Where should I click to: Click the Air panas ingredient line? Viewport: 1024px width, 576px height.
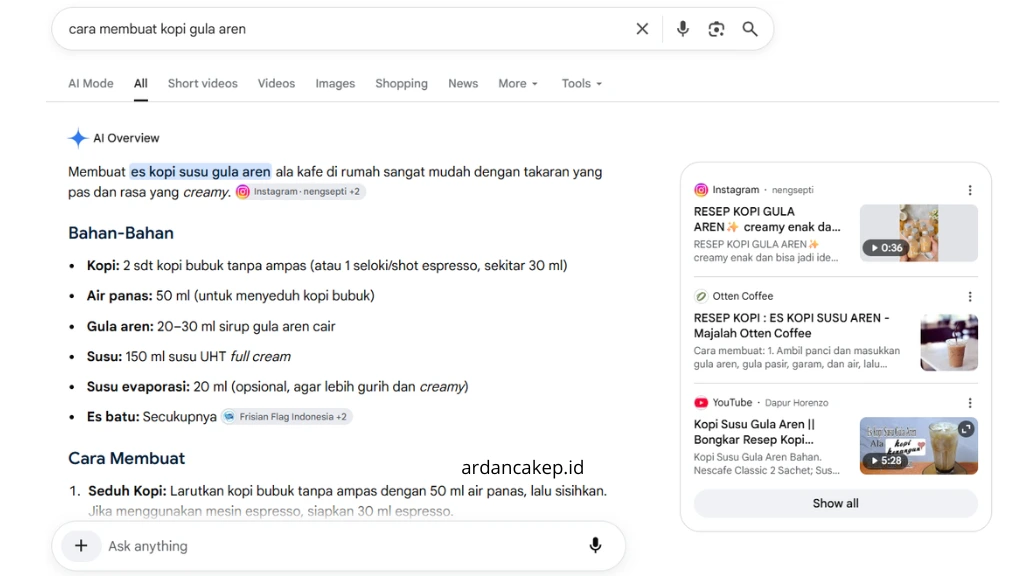tap(231, 296)
